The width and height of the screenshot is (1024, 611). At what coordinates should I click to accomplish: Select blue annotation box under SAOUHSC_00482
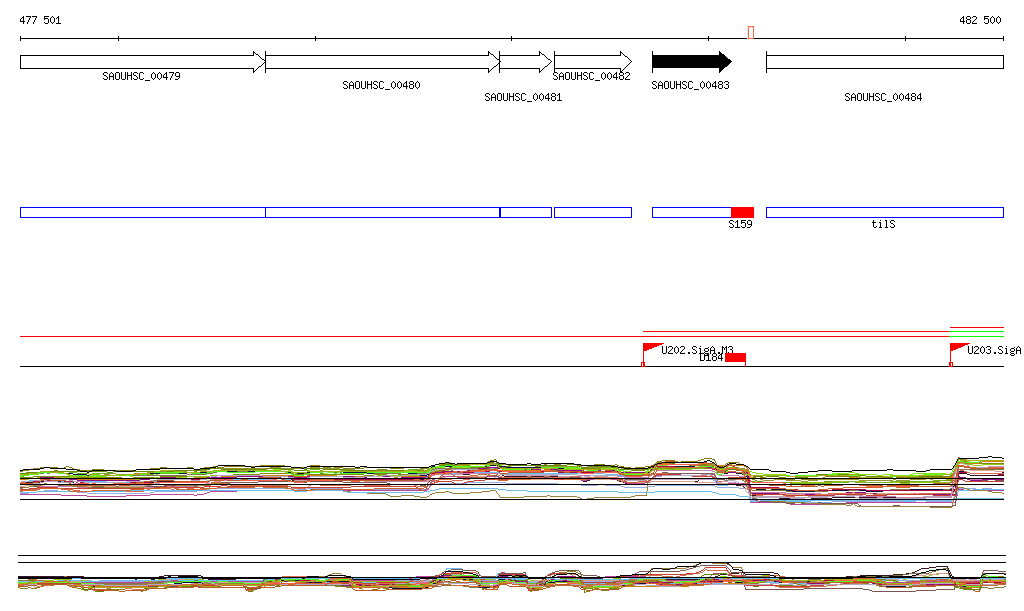592,212
